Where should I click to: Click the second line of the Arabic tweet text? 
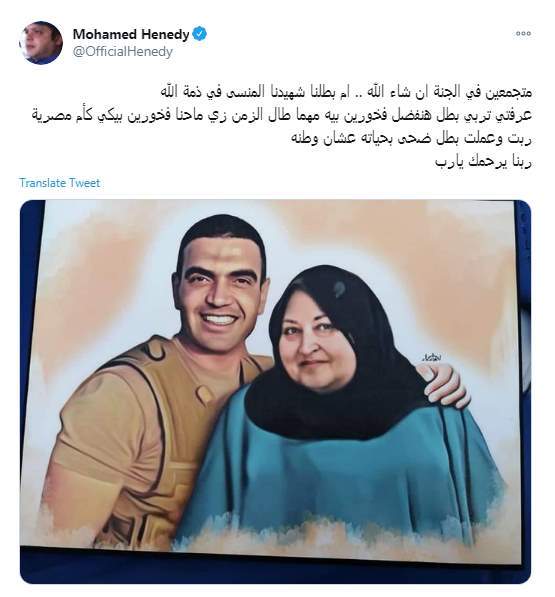tap(281, 115)
